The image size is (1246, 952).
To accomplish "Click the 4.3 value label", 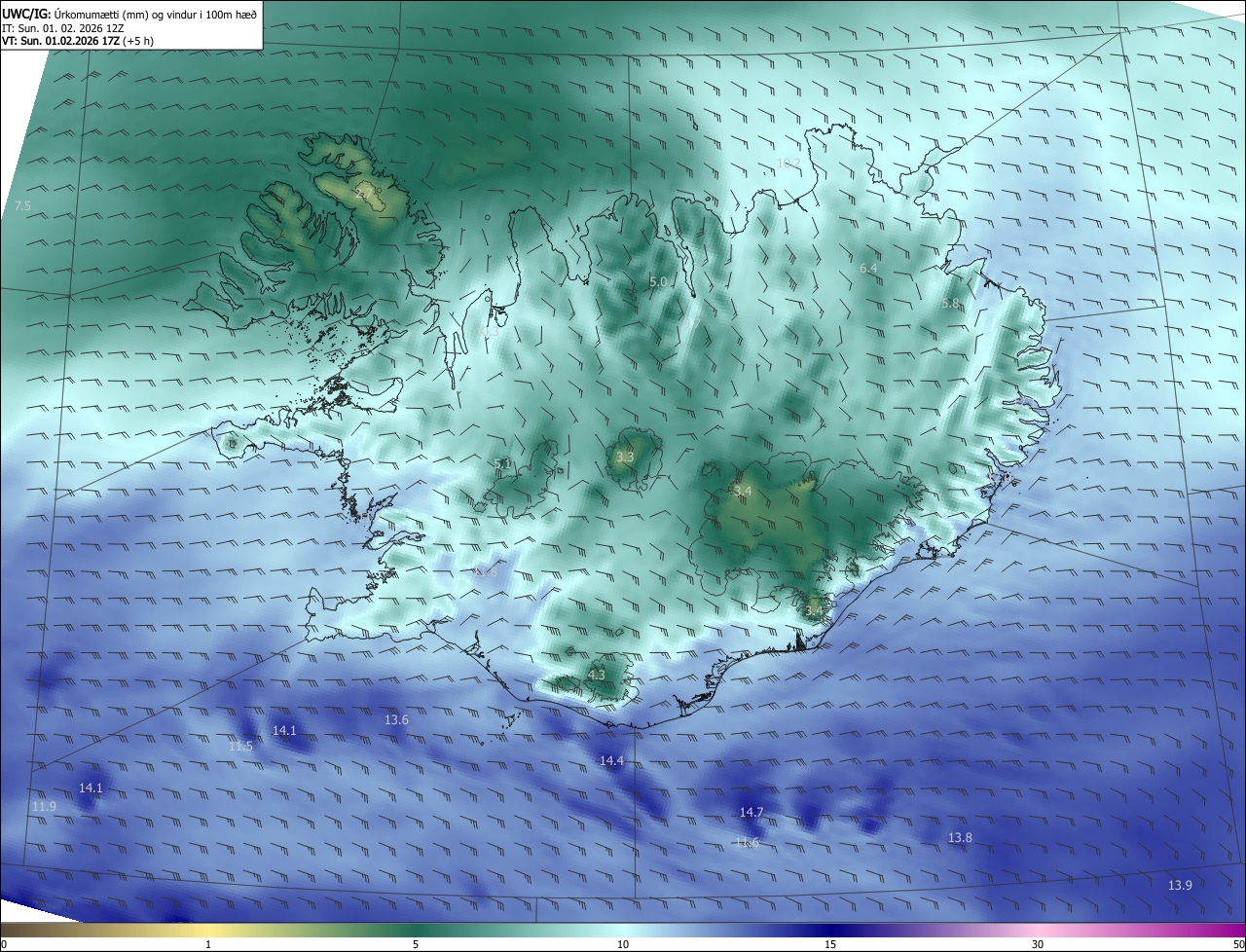I will [597, 675].
